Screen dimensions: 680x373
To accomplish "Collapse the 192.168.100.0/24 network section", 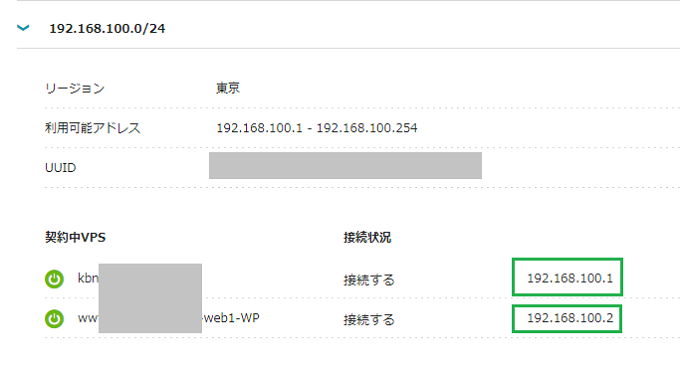I will 23,28.
